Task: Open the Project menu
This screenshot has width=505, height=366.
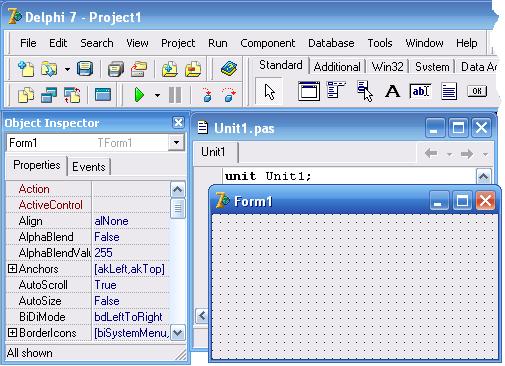Action: (x=178, y=43)
